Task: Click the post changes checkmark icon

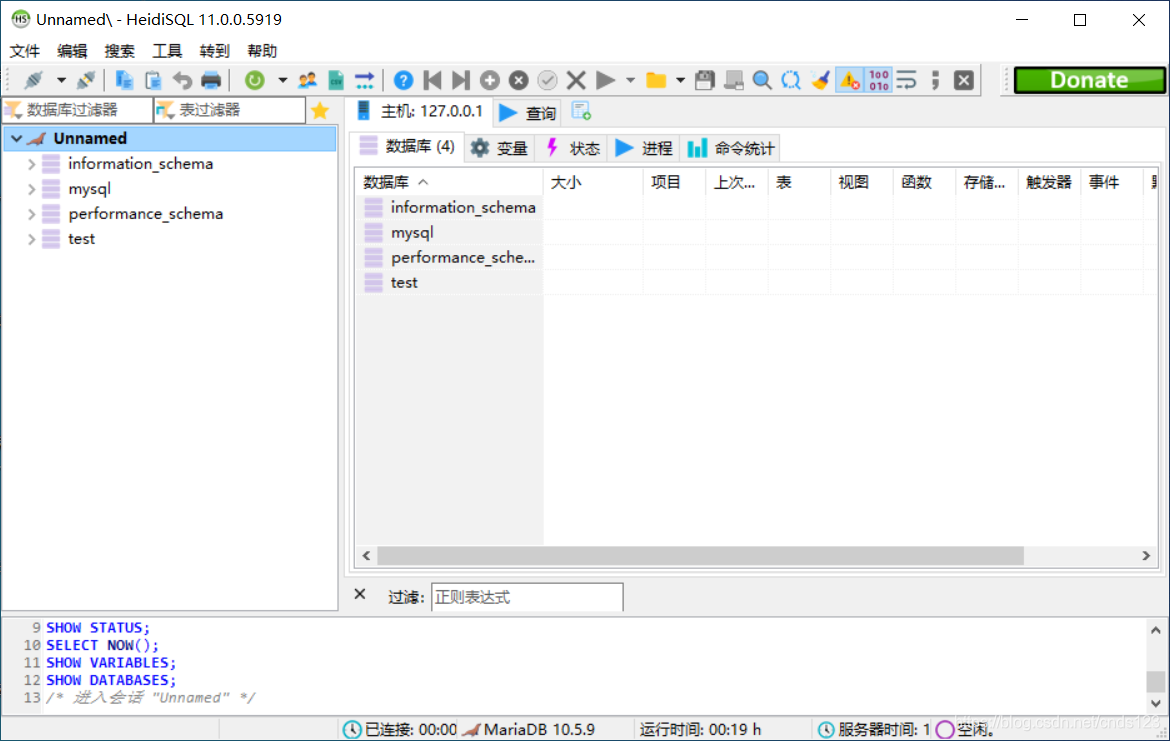Action: [x=547, y=80]
